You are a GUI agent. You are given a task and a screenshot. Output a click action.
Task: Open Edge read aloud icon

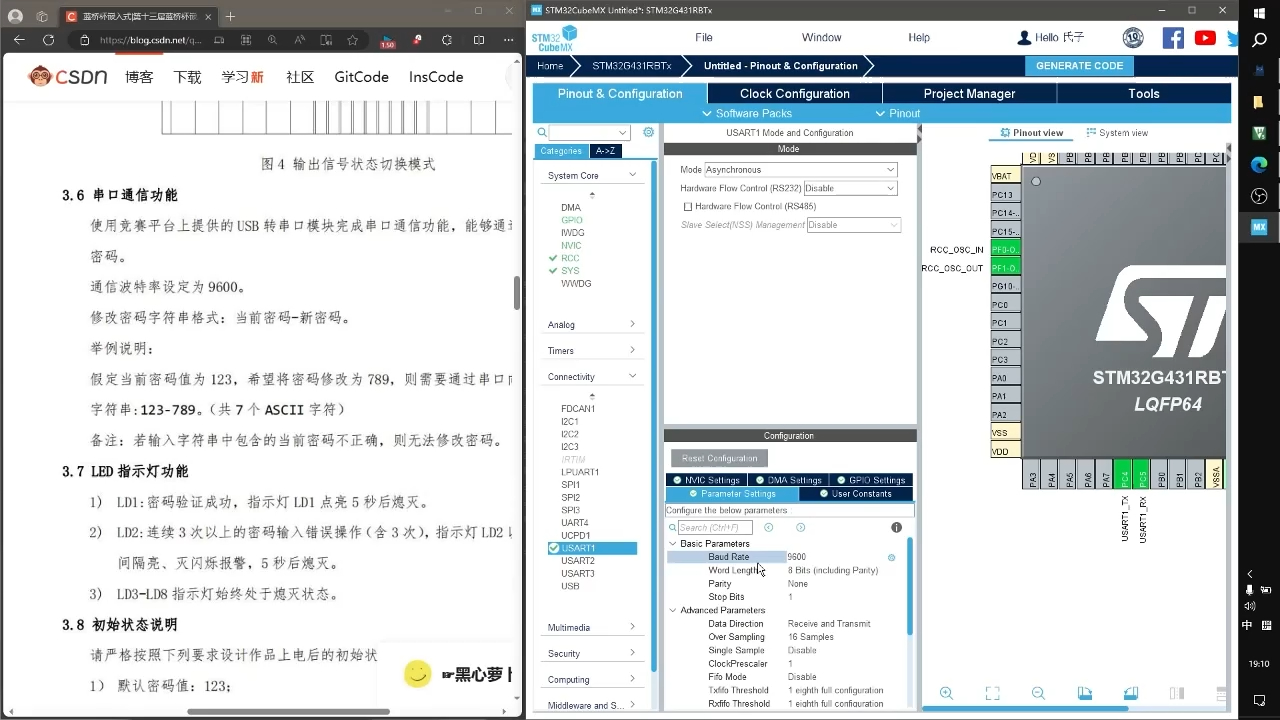coord(299,40)
